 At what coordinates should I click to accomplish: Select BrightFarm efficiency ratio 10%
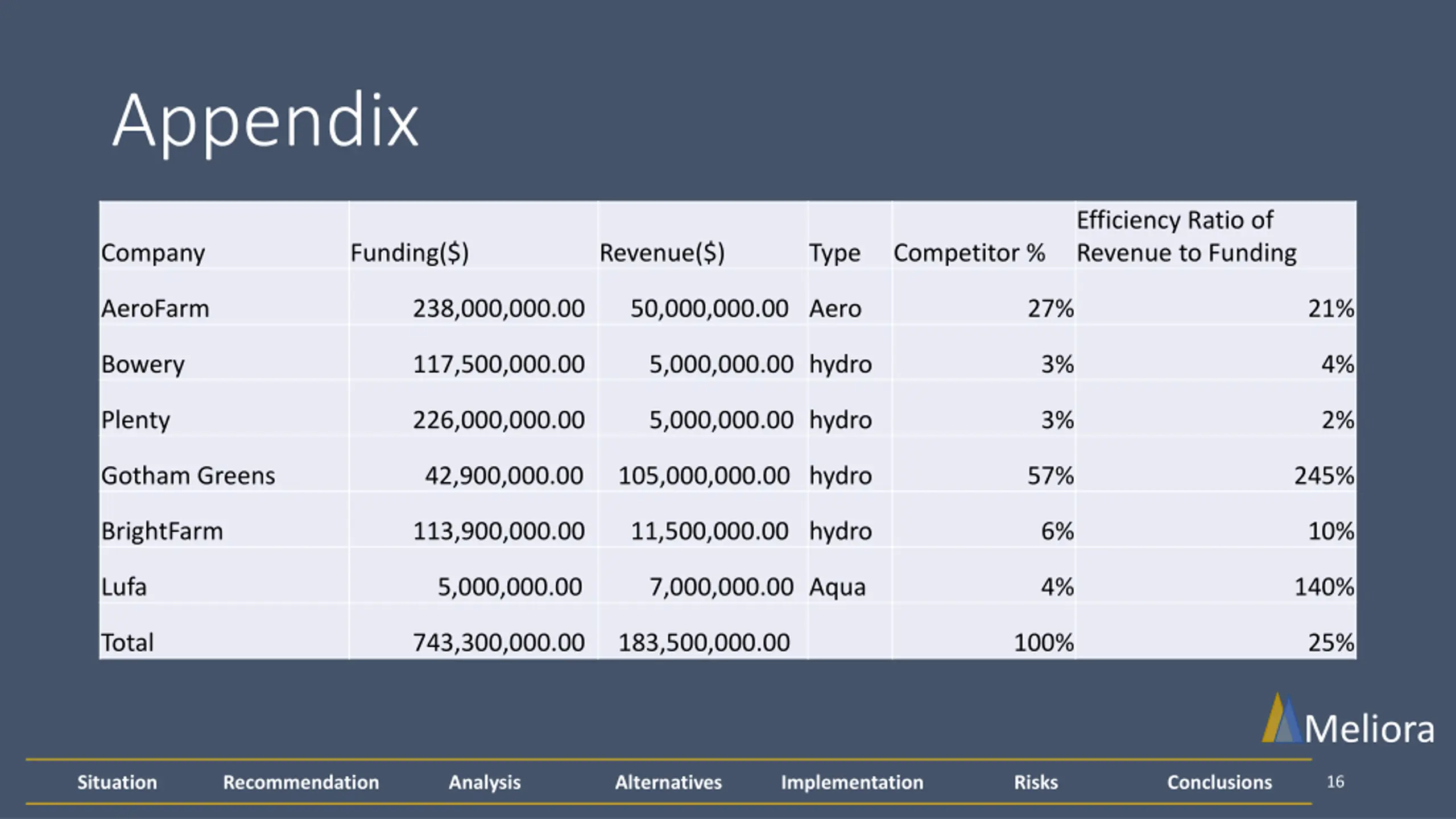(1331, 531)
